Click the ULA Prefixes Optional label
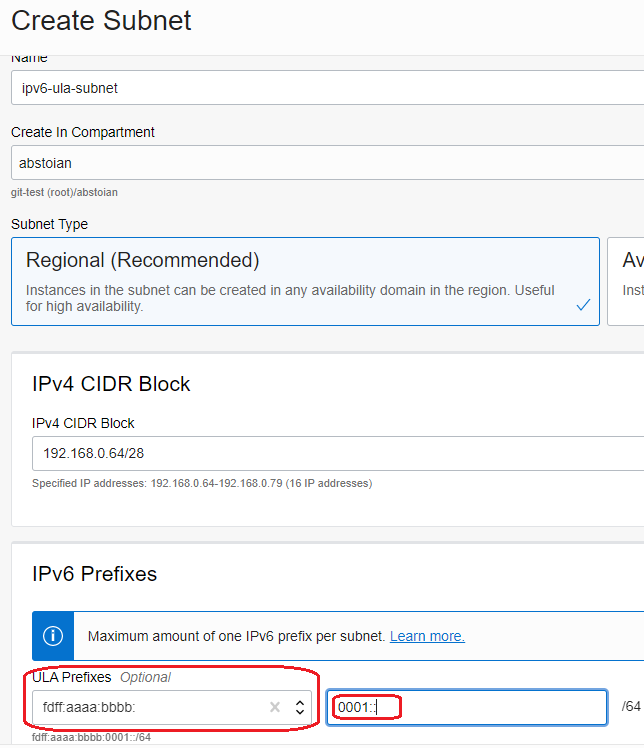Viewport: 644px width, 748px height. click(101, 677)
